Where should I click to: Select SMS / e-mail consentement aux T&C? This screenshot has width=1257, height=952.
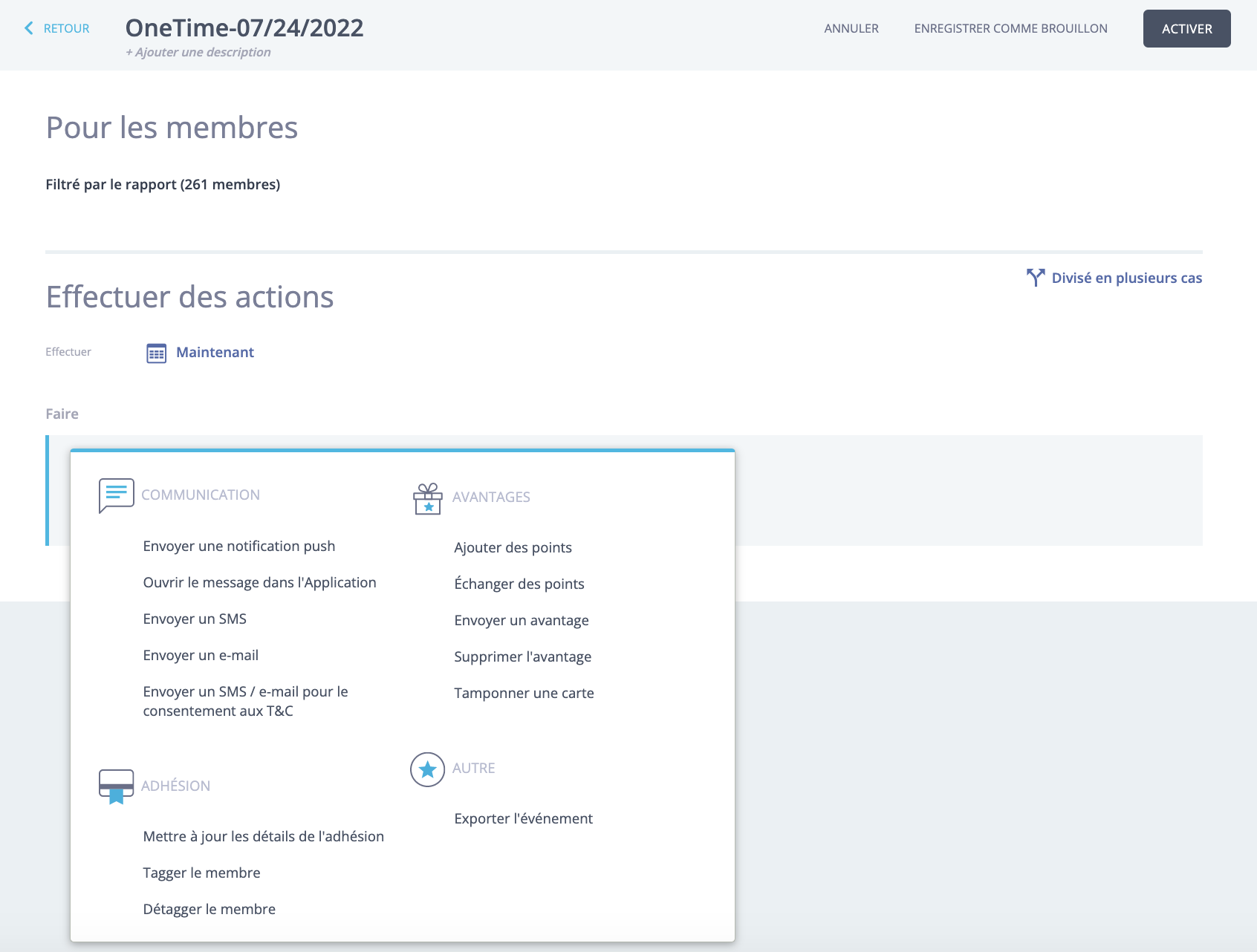point(246,701)
